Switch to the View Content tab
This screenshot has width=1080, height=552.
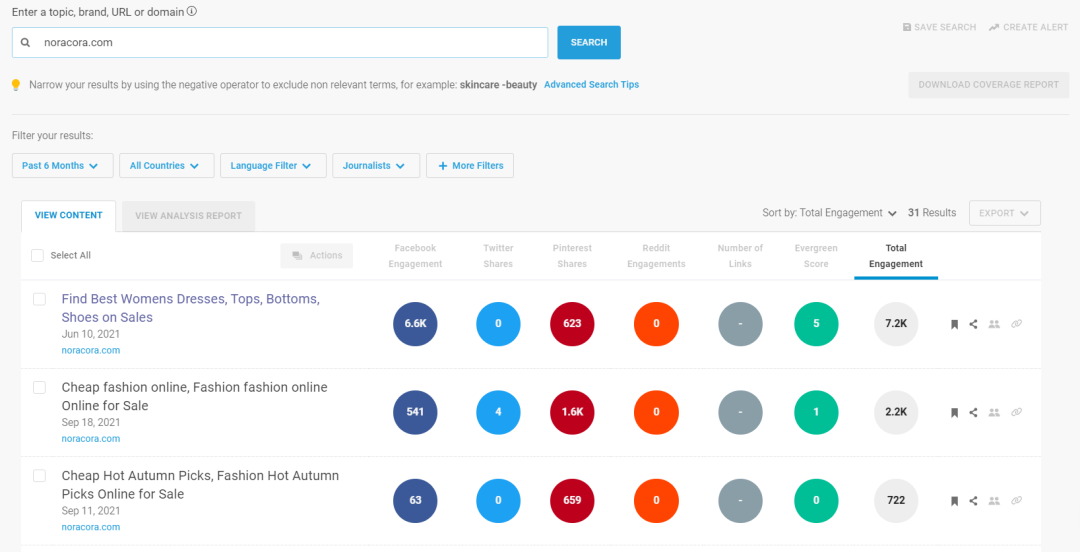point(68,216)
